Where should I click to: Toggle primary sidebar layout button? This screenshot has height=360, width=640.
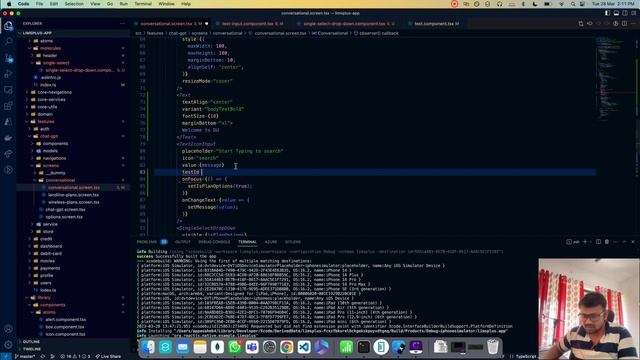pyautogui.click(x=608, y=13)
